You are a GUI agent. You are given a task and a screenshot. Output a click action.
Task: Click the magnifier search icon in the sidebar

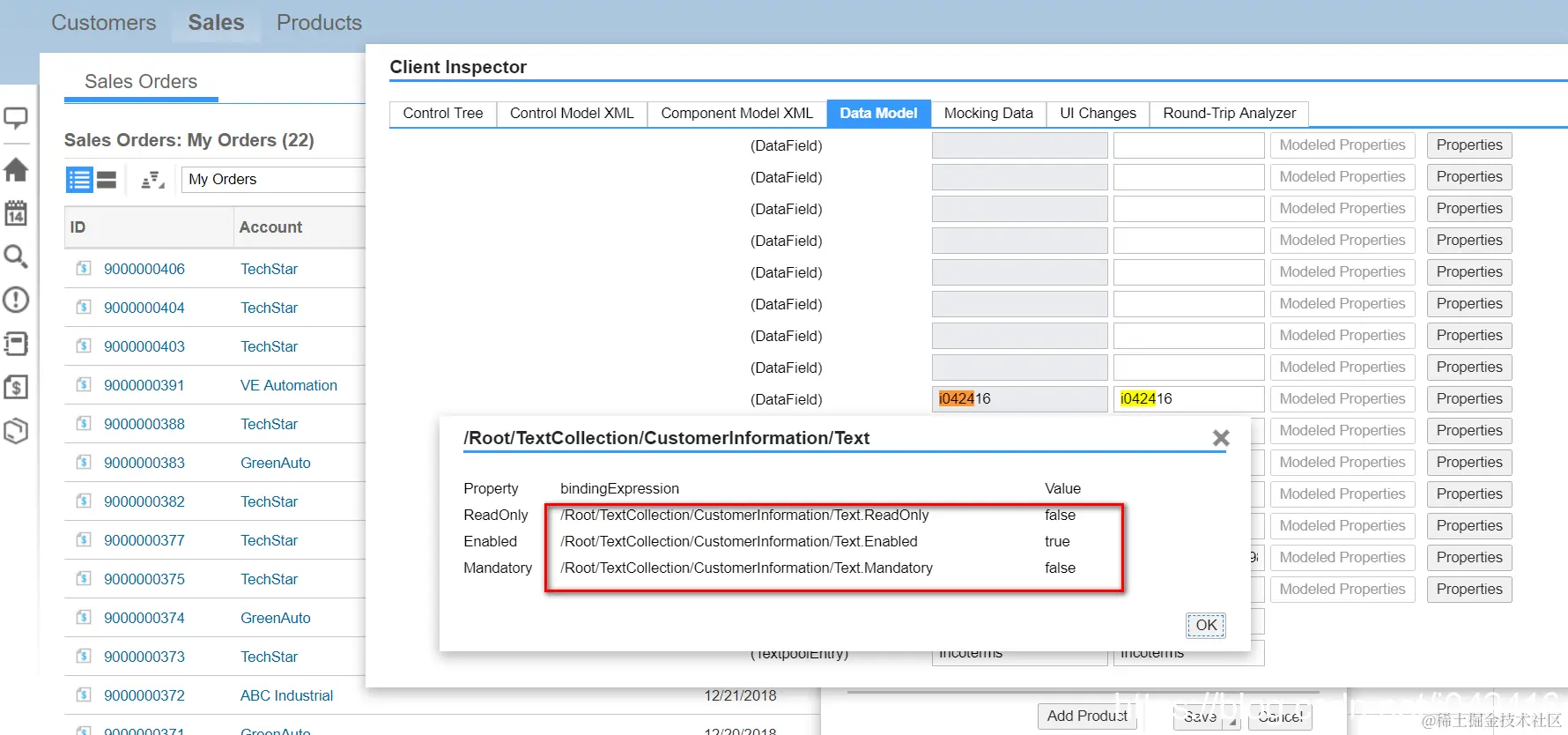16,256
